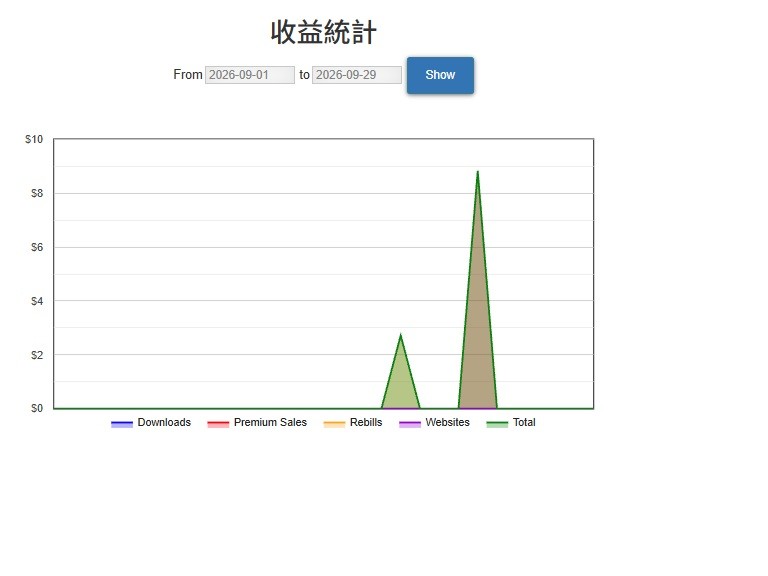Viewport: 768px width, 576px height.
Task: Toggle the Rebills legend swatch
Action: click(335, 424)
